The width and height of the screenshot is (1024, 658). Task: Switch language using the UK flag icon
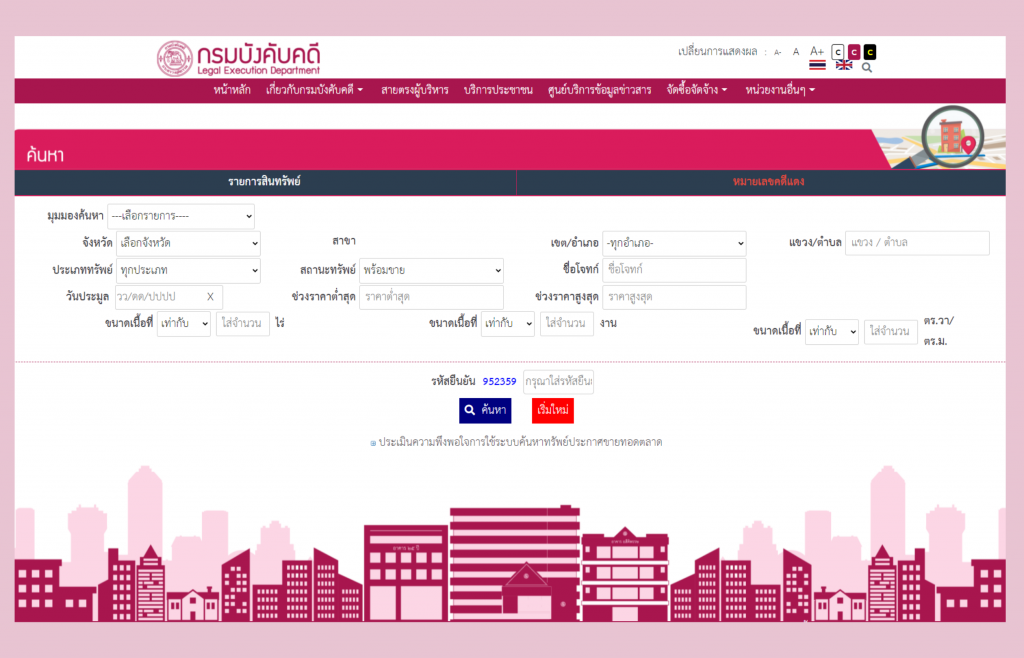point(843,64)
